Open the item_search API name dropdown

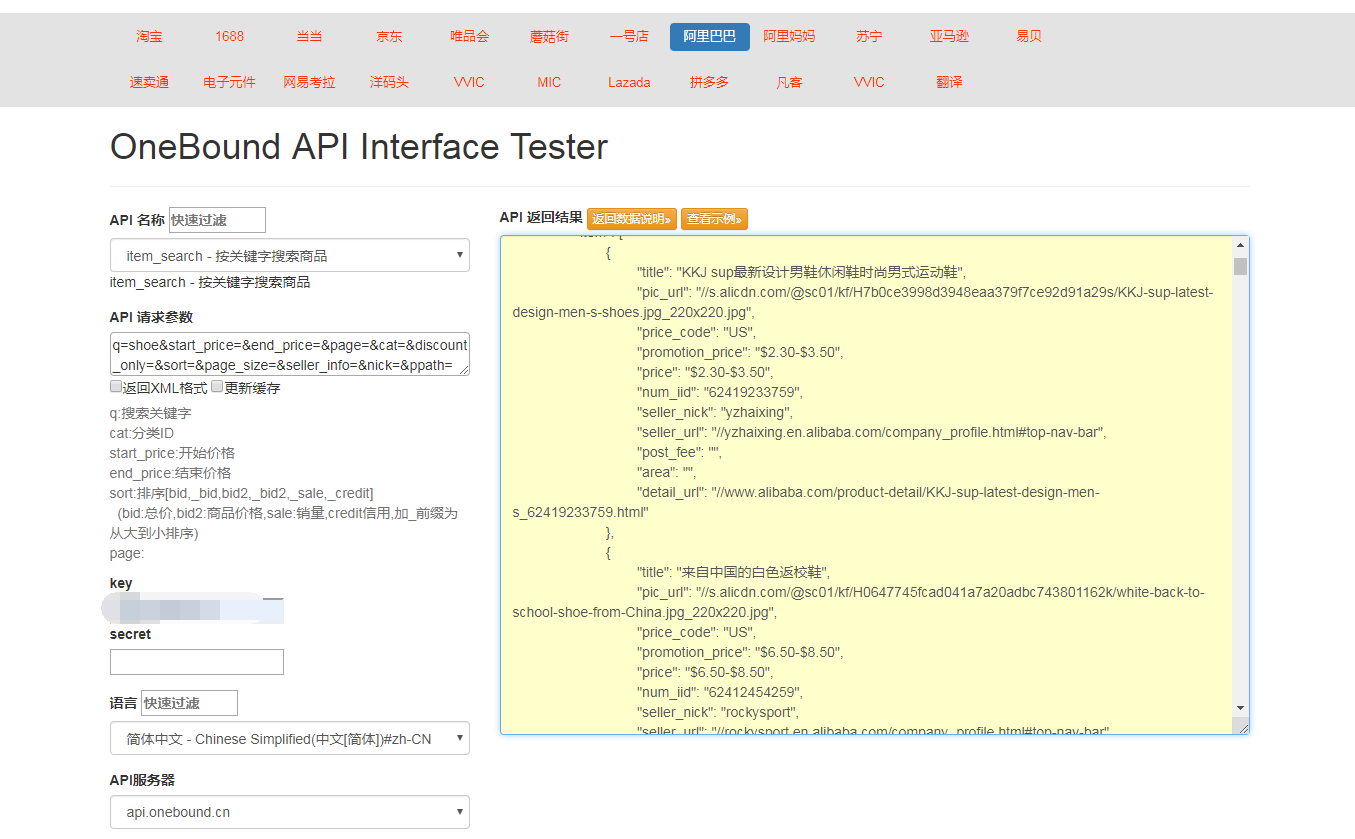289,256
